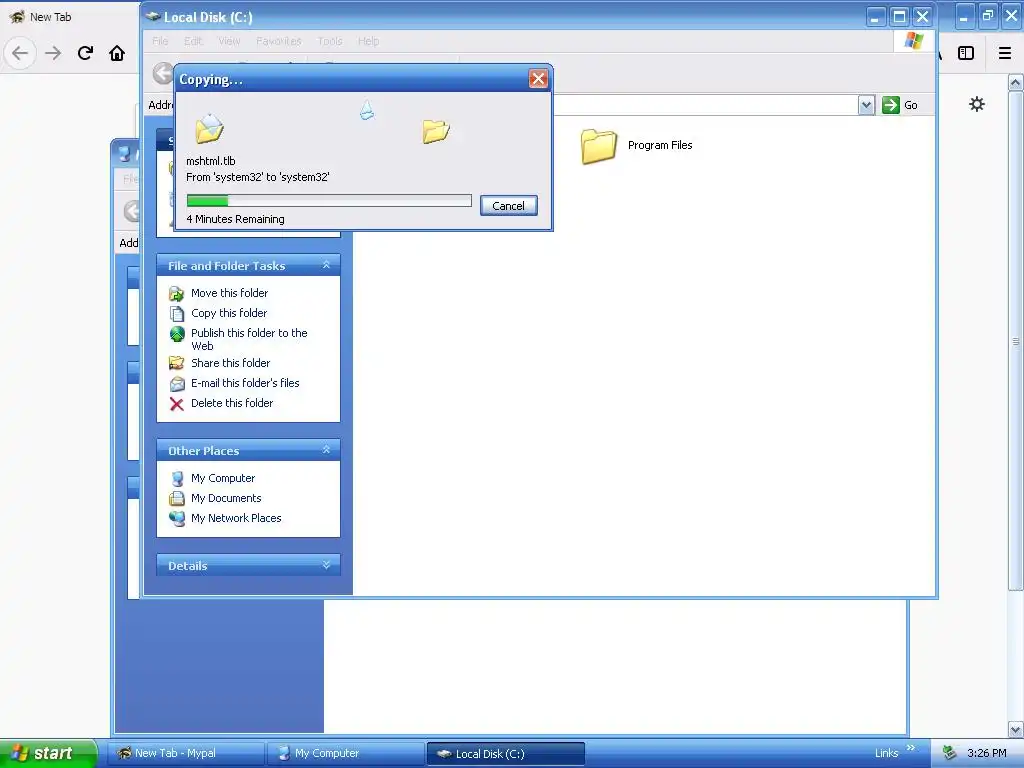Click E-mail this folder's files
This screenshot has height=768, width=1024.
coord(245,383)
